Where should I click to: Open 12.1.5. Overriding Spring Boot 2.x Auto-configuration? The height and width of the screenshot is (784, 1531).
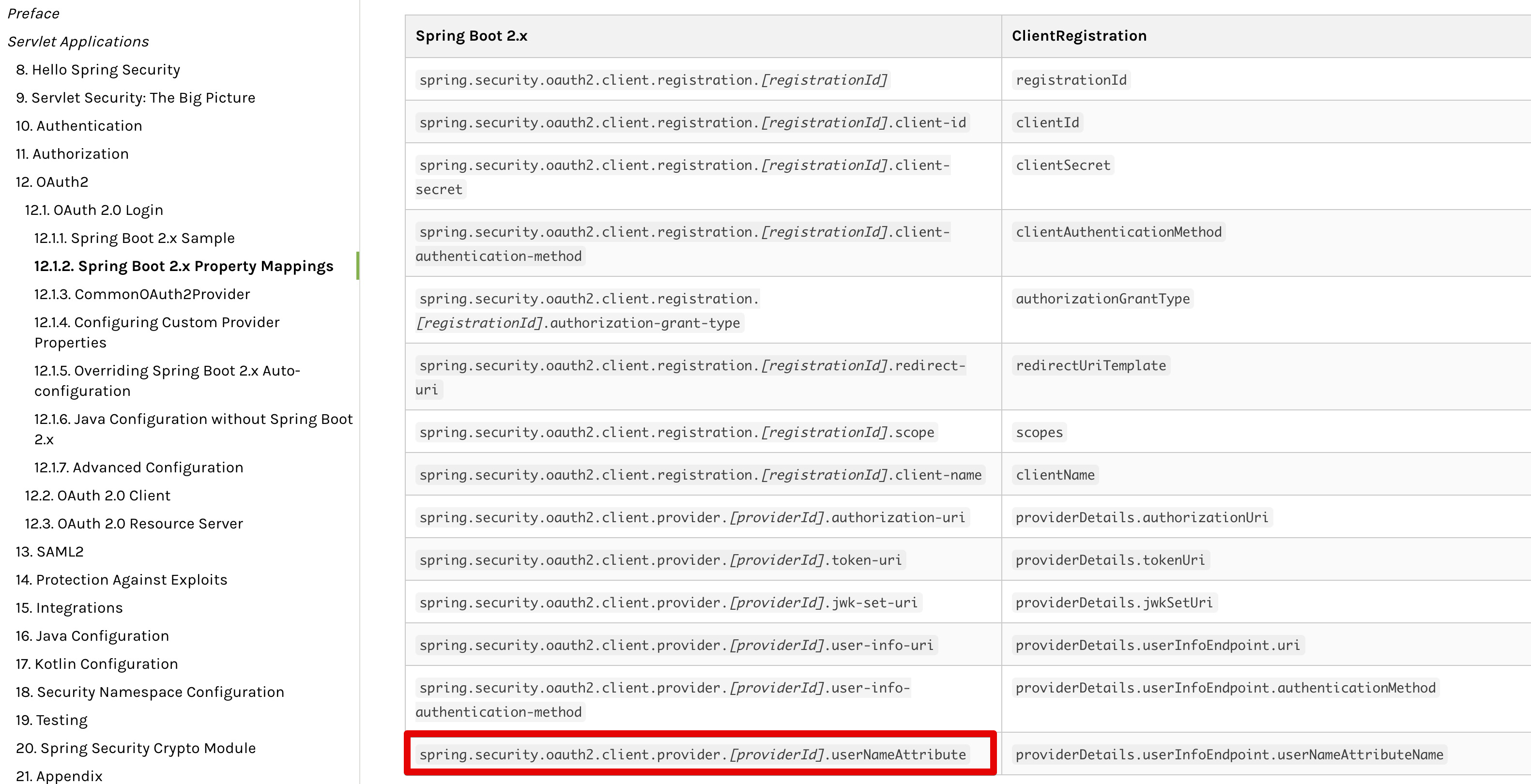click(x=167, y=381)
